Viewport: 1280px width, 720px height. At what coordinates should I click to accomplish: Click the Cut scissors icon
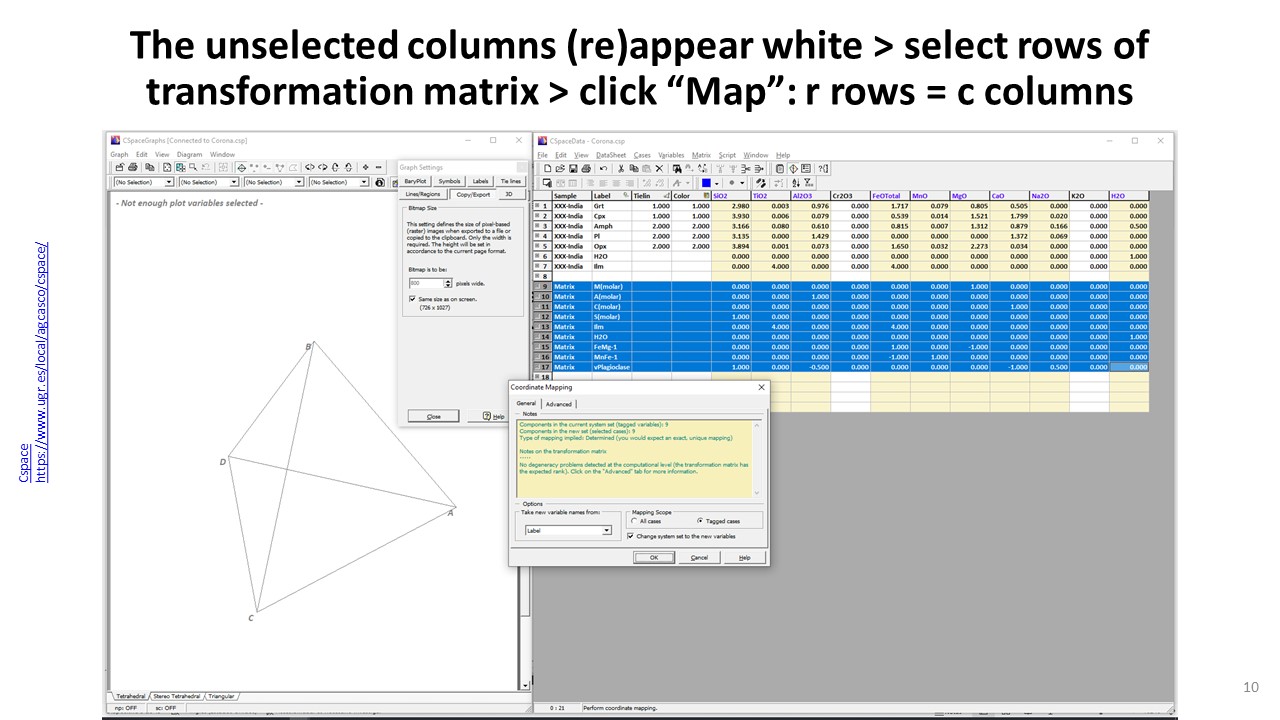click(x=621, y=169)
